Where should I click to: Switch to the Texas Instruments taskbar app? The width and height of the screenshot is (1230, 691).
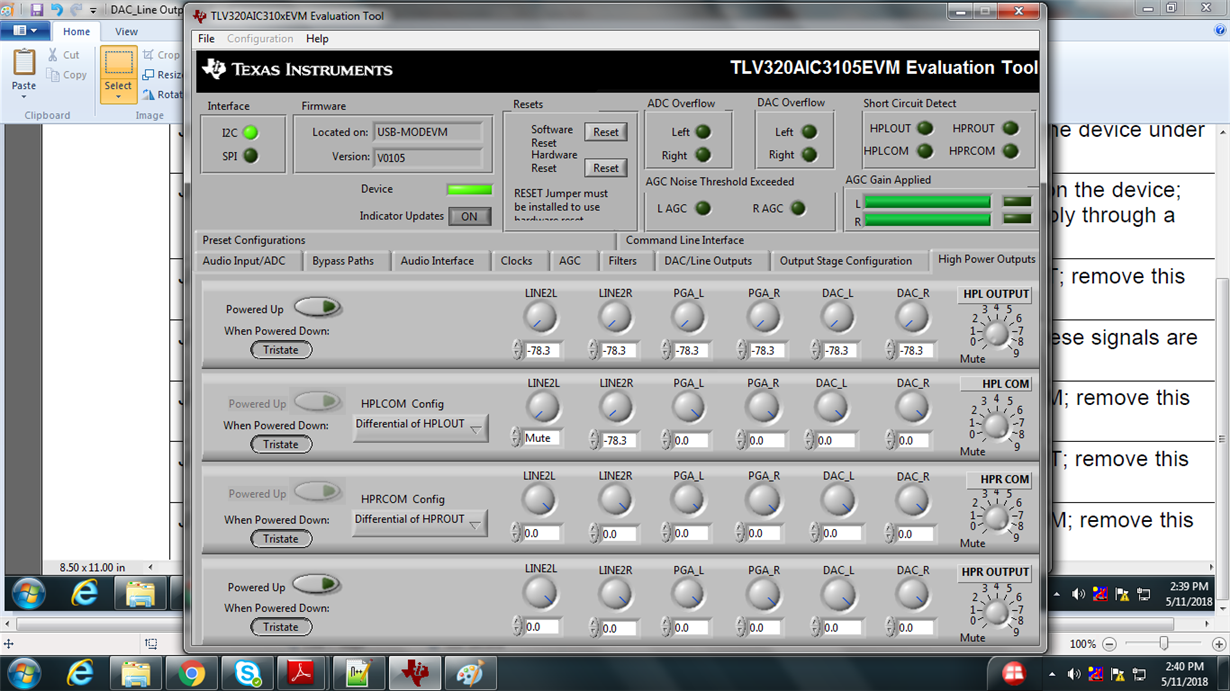point(414,674)
